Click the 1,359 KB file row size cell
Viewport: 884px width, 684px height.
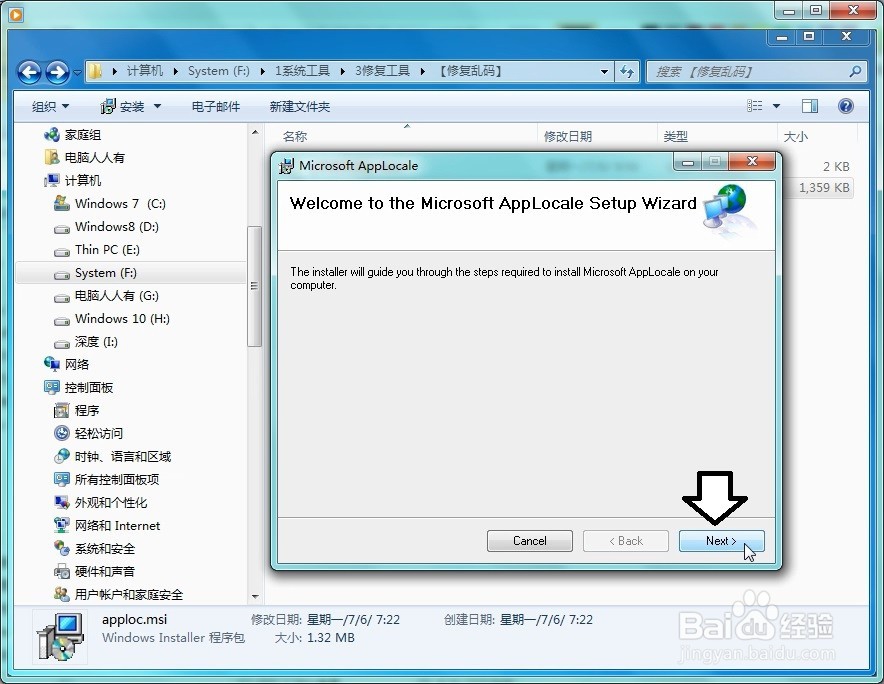(824, 188)
